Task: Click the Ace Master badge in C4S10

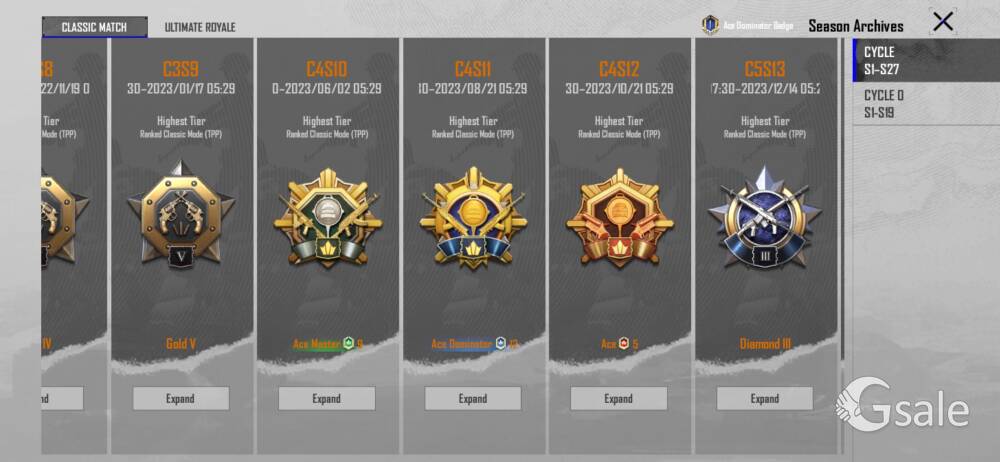Action: 327,217
